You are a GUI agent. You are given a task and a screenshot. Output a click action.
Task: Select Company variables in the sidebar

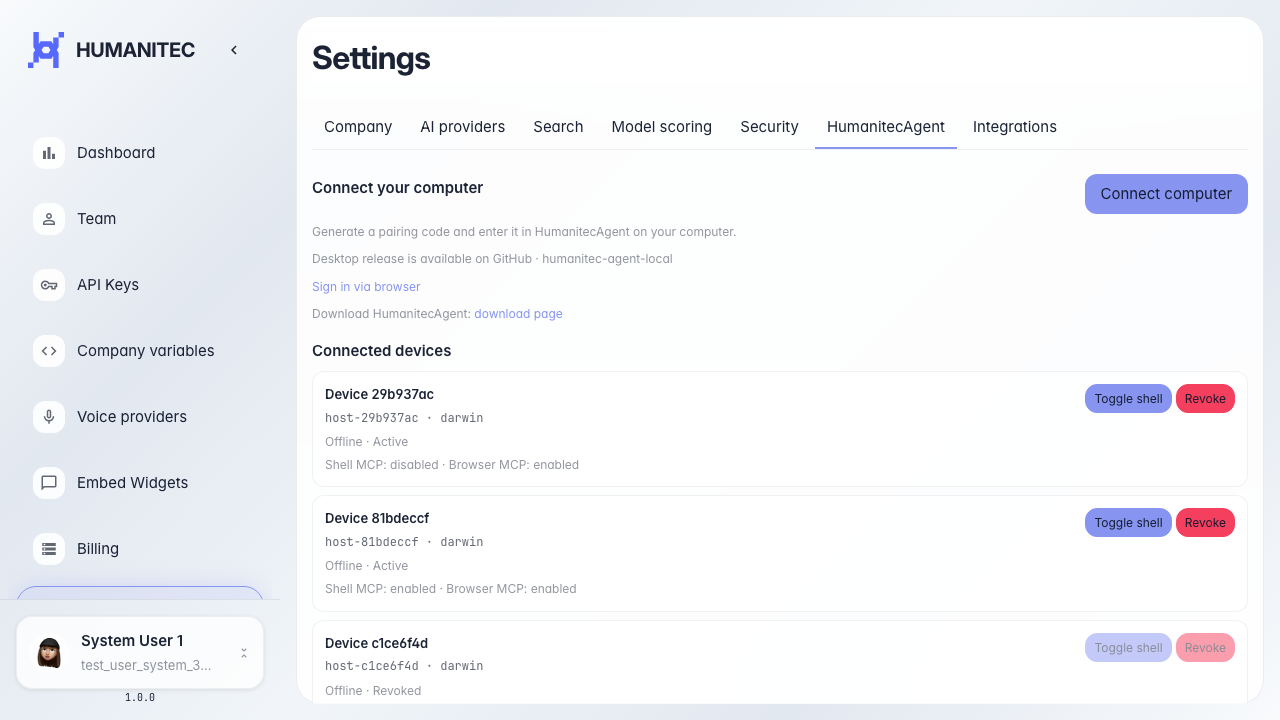point(140,351)
